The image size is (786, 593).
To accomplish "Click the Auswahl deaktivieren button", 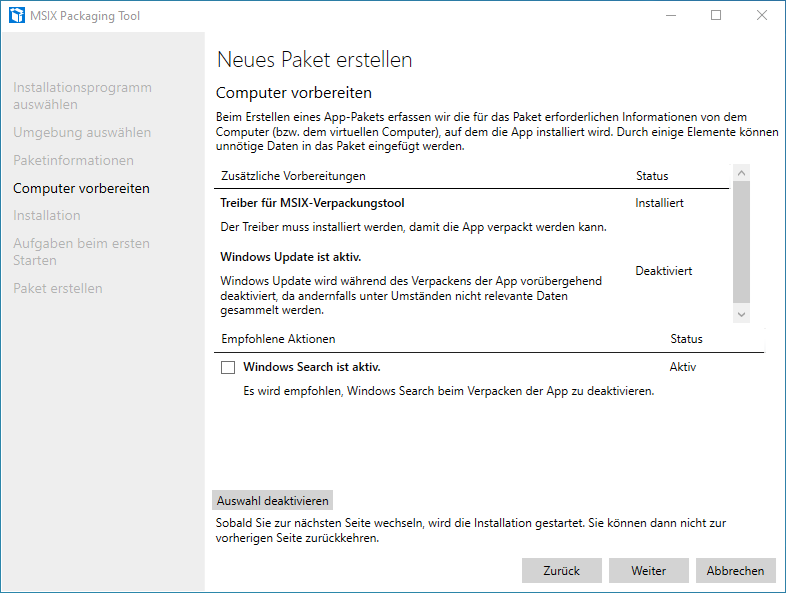I will click(x=272, y=500).
